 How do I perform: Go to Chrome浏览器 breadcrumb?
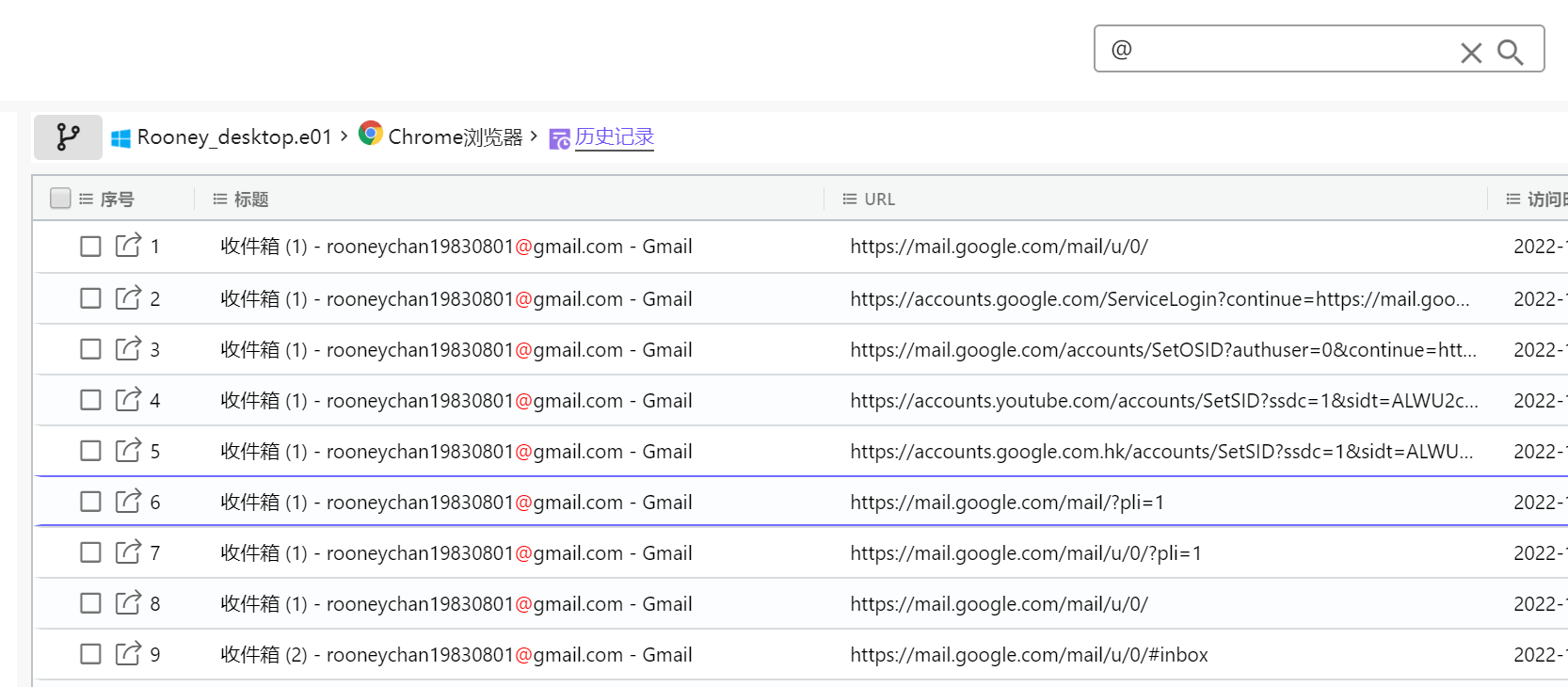[x=456, y=137]
